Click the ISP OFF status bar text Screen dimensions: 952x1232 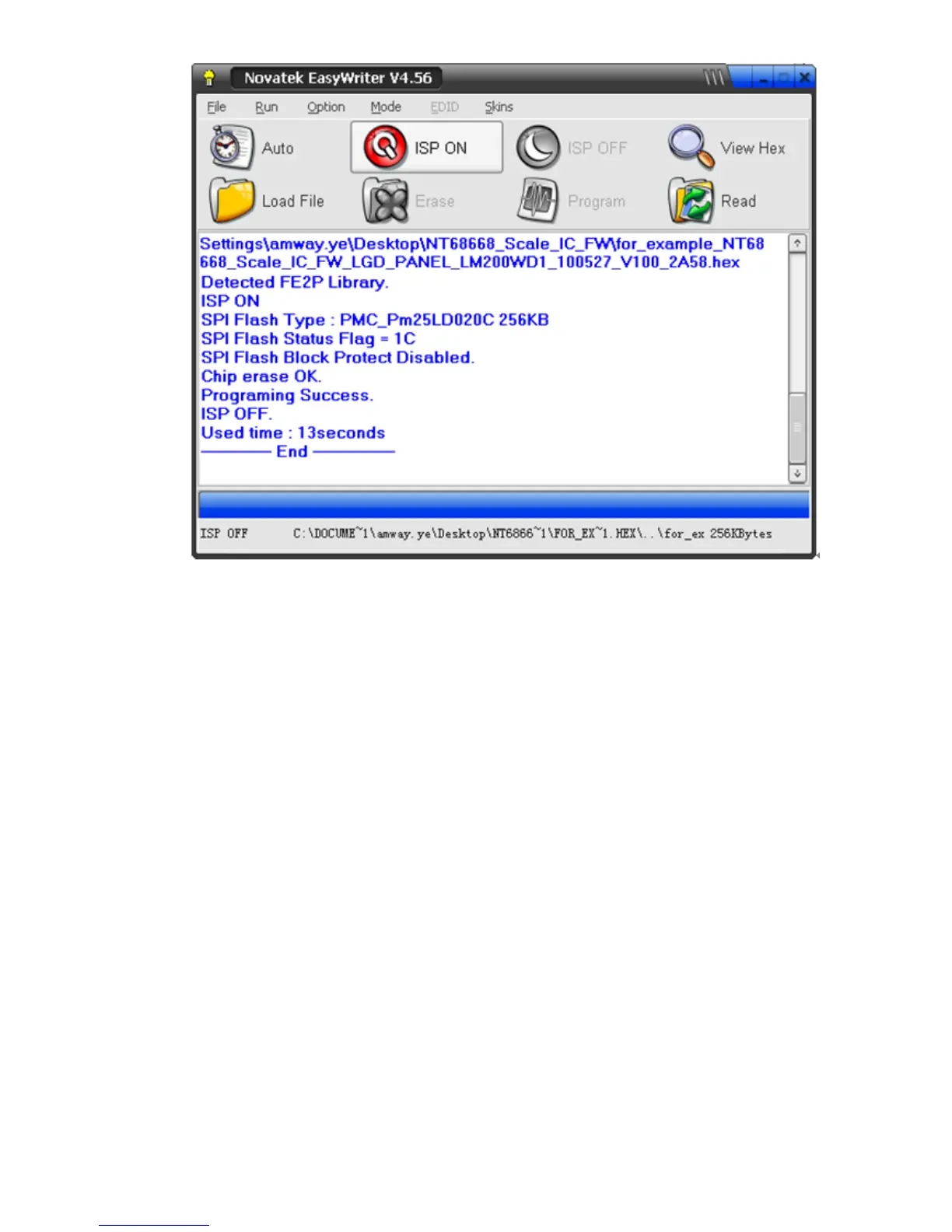tap(224, 534)
